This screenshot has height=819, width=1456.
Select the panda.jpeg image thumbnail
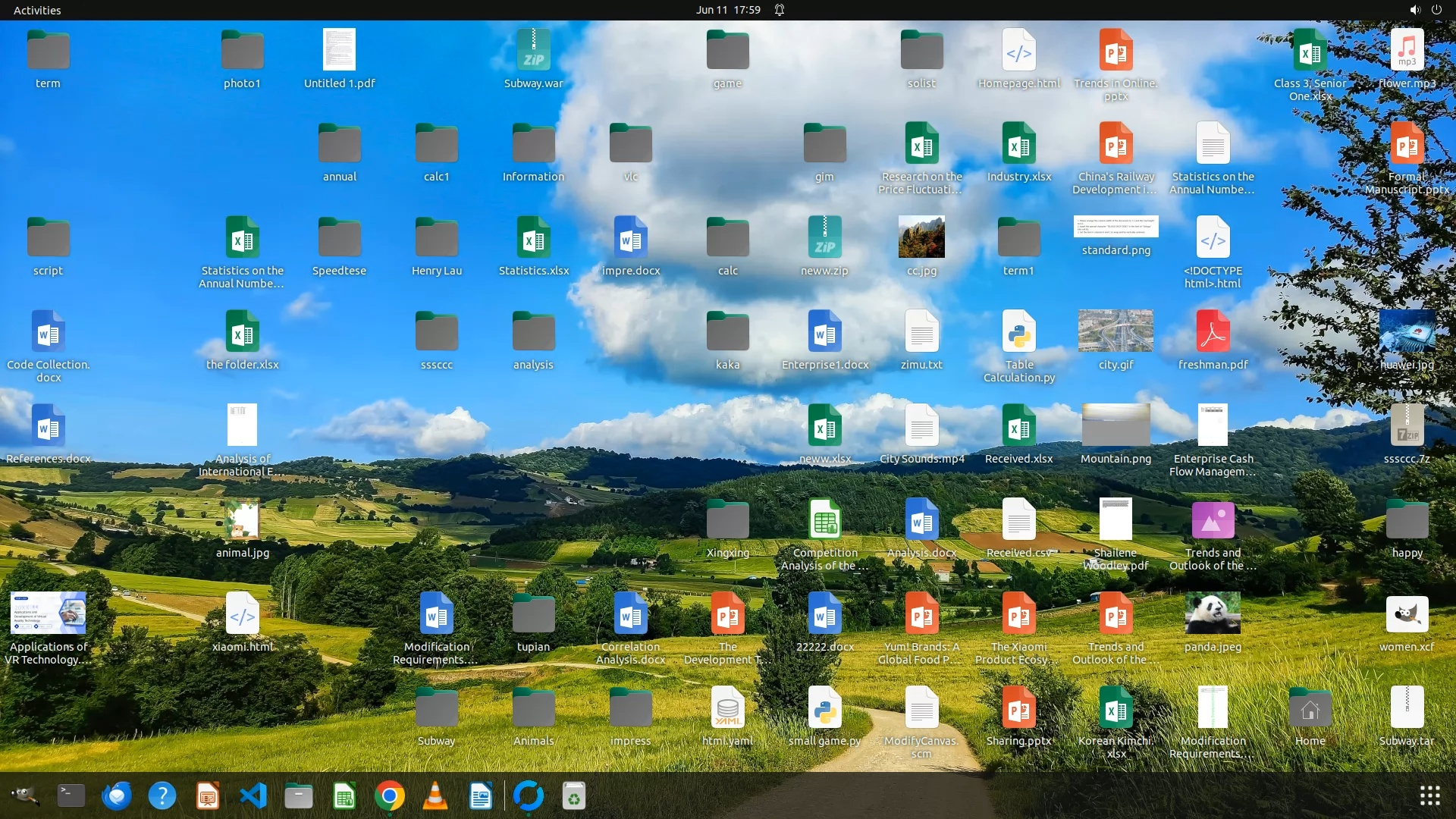1213,613
